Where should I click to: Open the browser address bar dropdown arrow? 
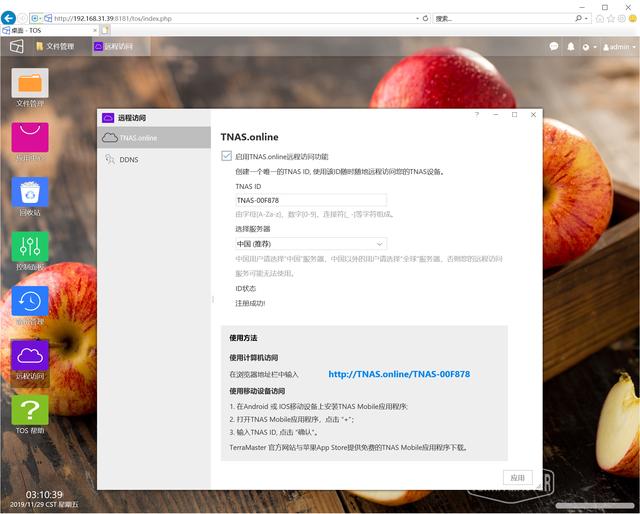point(418,18)
